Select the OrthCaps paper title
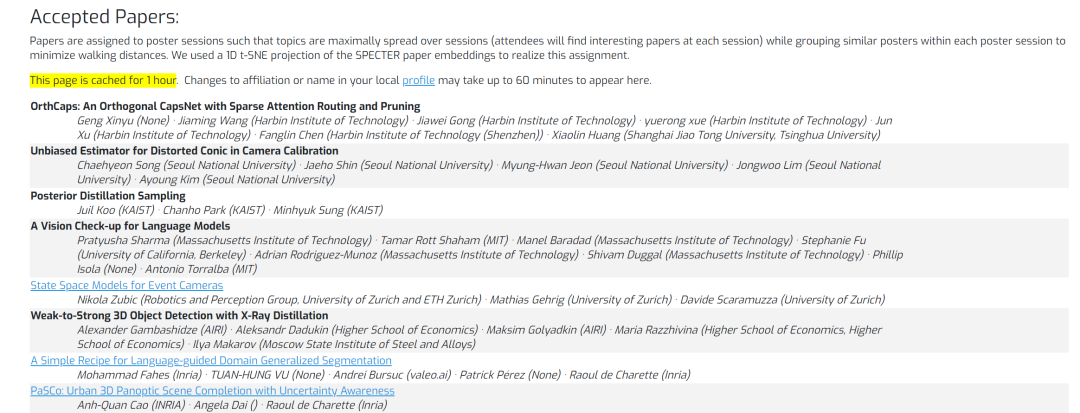This screenshot has height=413, width=1080. [x=225, y=106]
